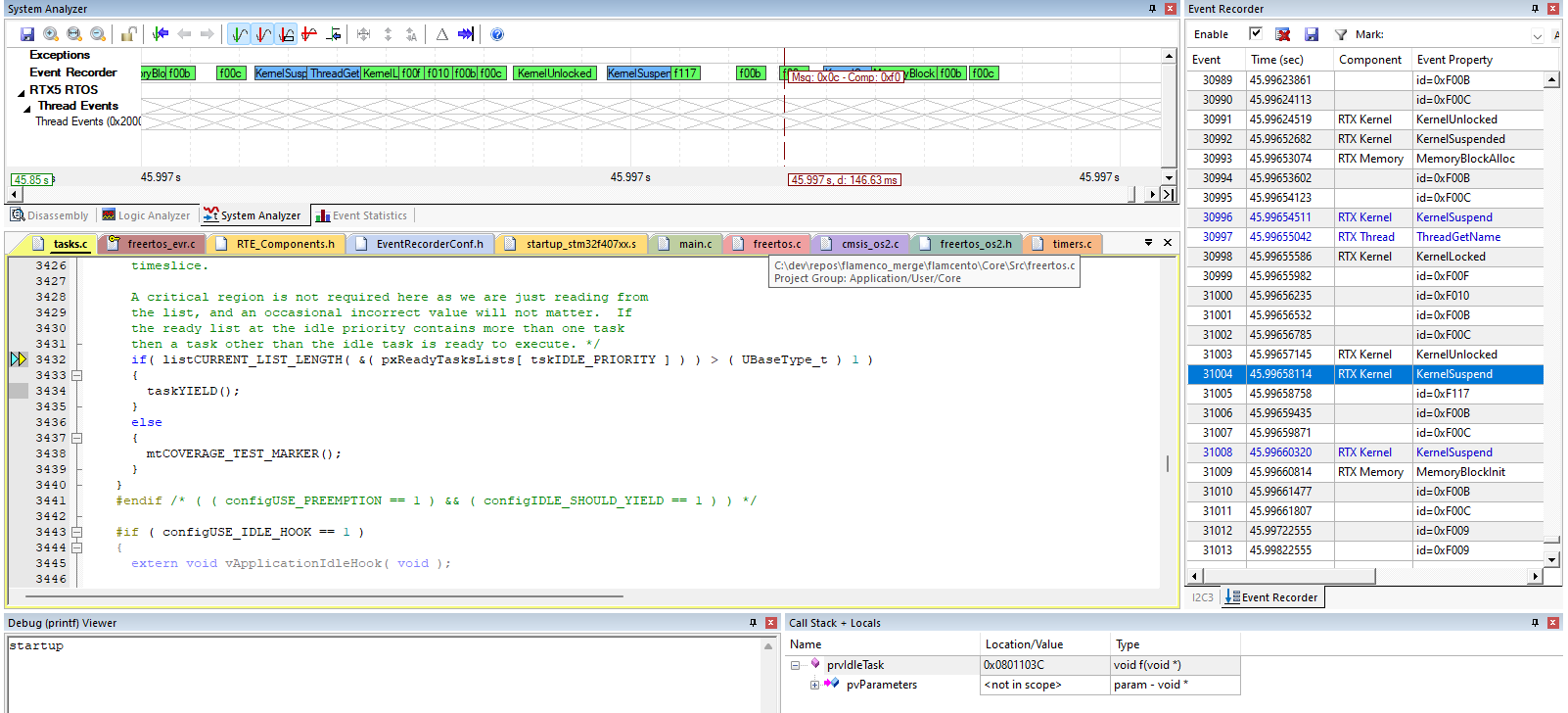Open the Mark dropdown in Event Recorder
Image resolution: width=1568 pixels, height=713 pixels.
[x=1537, y=35]
